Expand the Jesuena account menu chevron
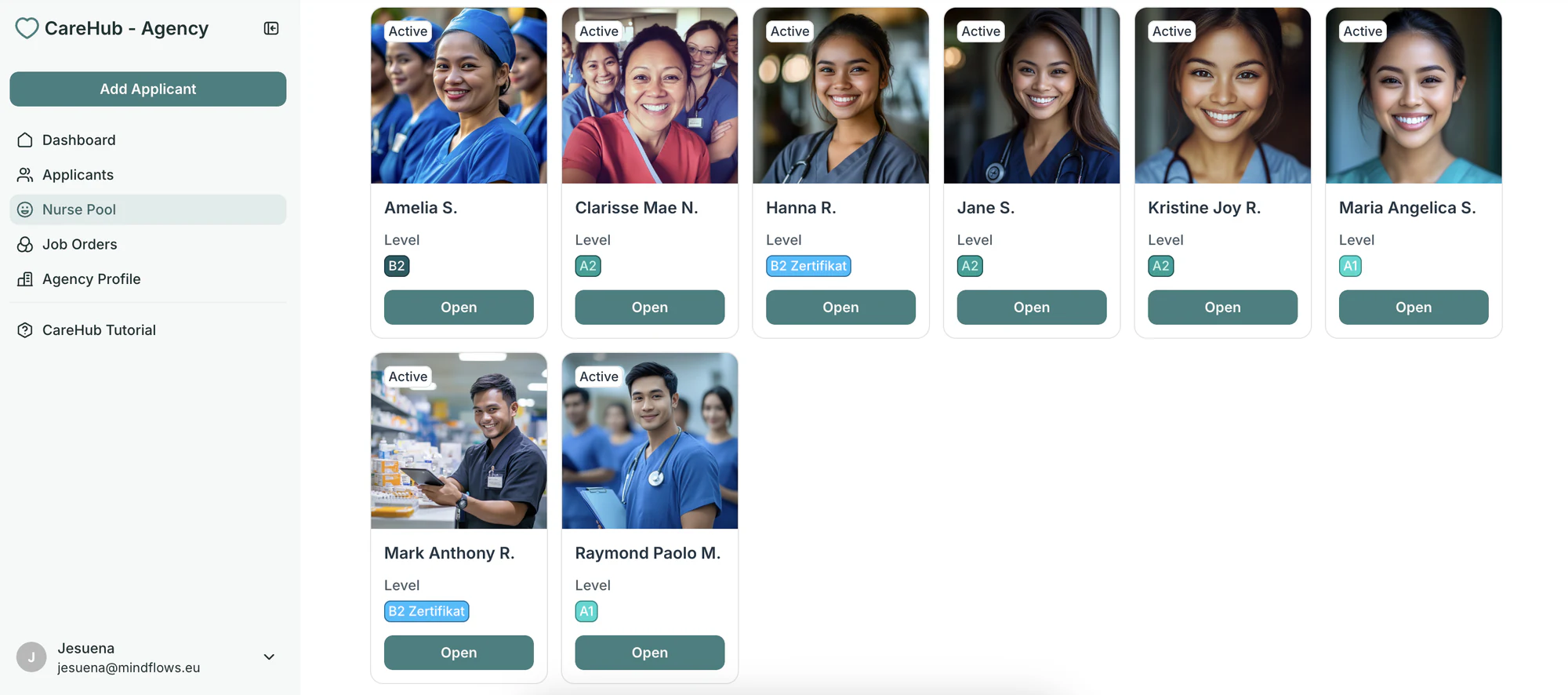Image resolution: width=1568 pixels, height=695 pixels. point(269,657)
